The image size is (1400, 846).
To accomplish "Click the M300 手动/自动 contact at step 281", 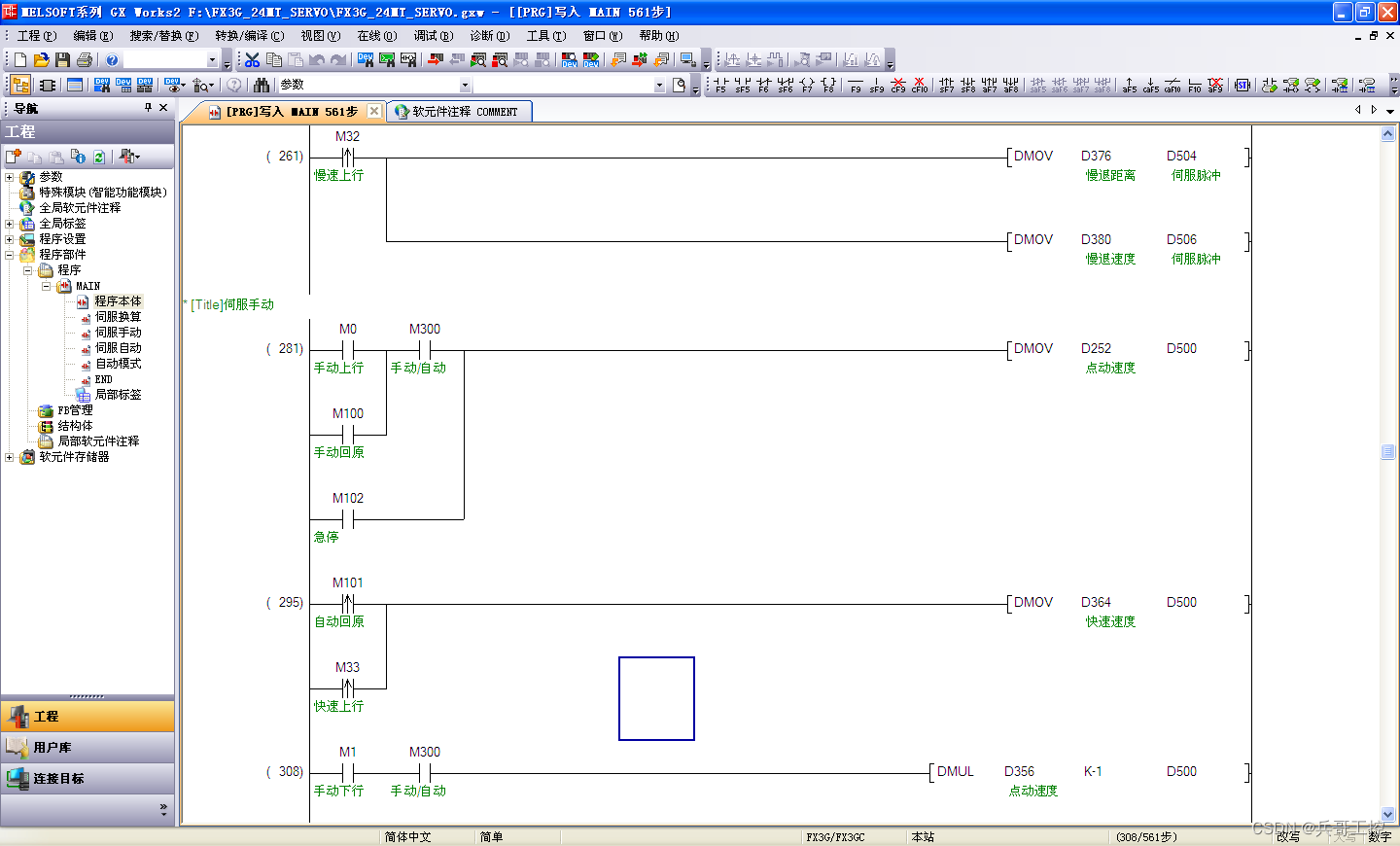I will pos(424,348).
